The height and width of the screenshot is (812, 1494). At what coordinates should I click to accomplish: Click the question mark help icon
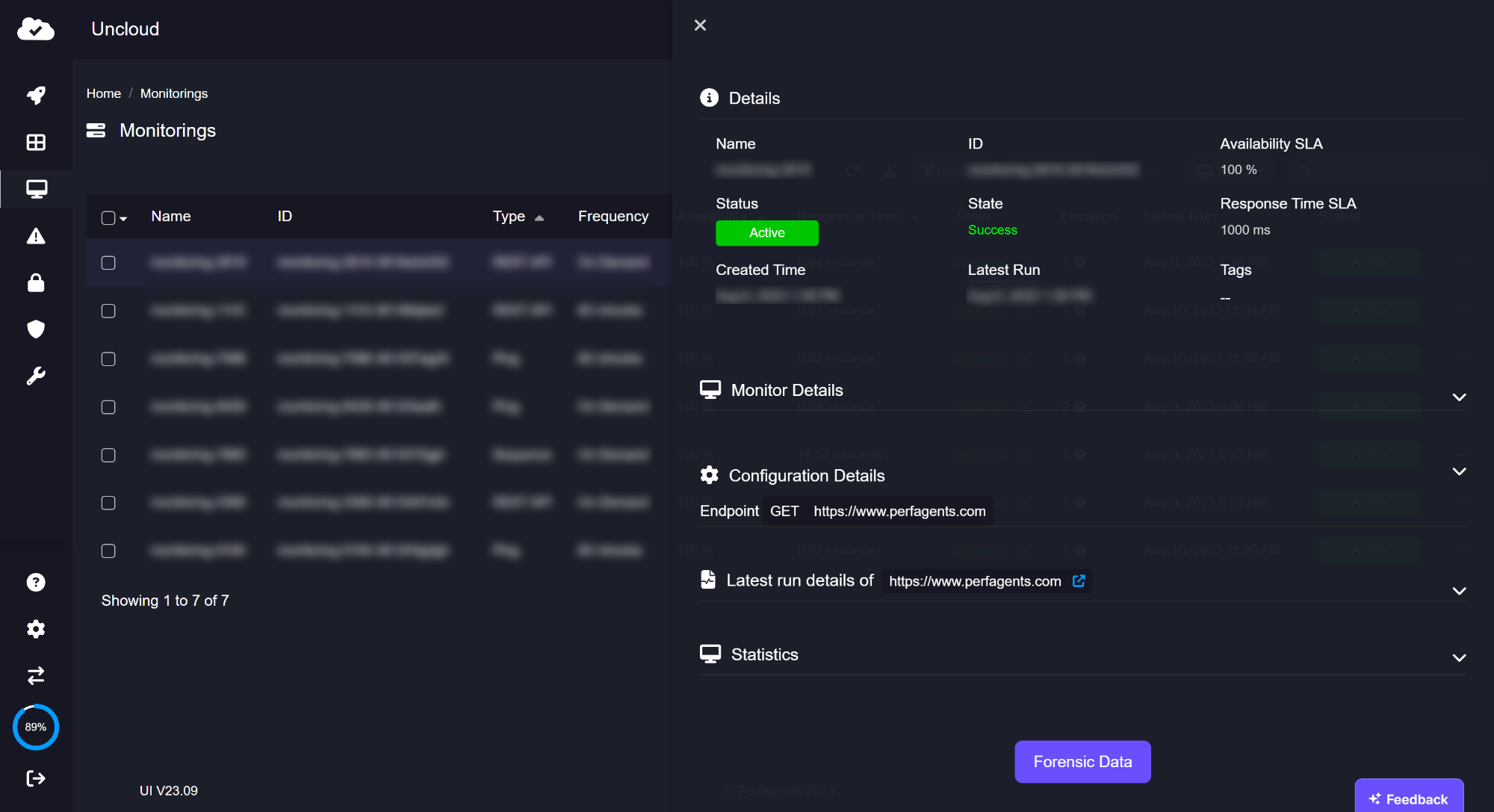36,582
